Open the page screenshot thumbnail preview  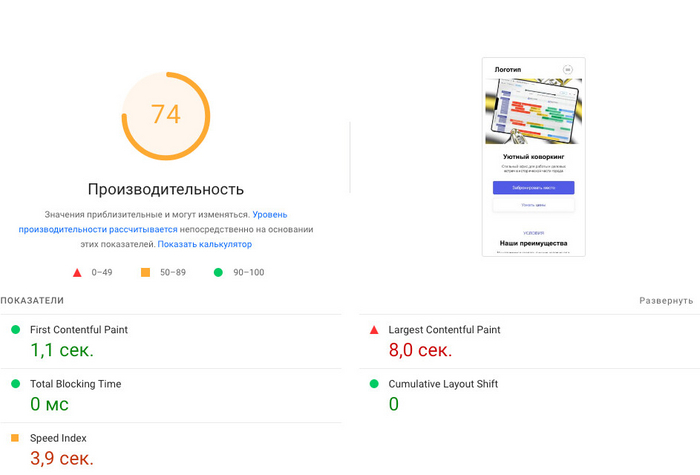(x=533, y=157)
